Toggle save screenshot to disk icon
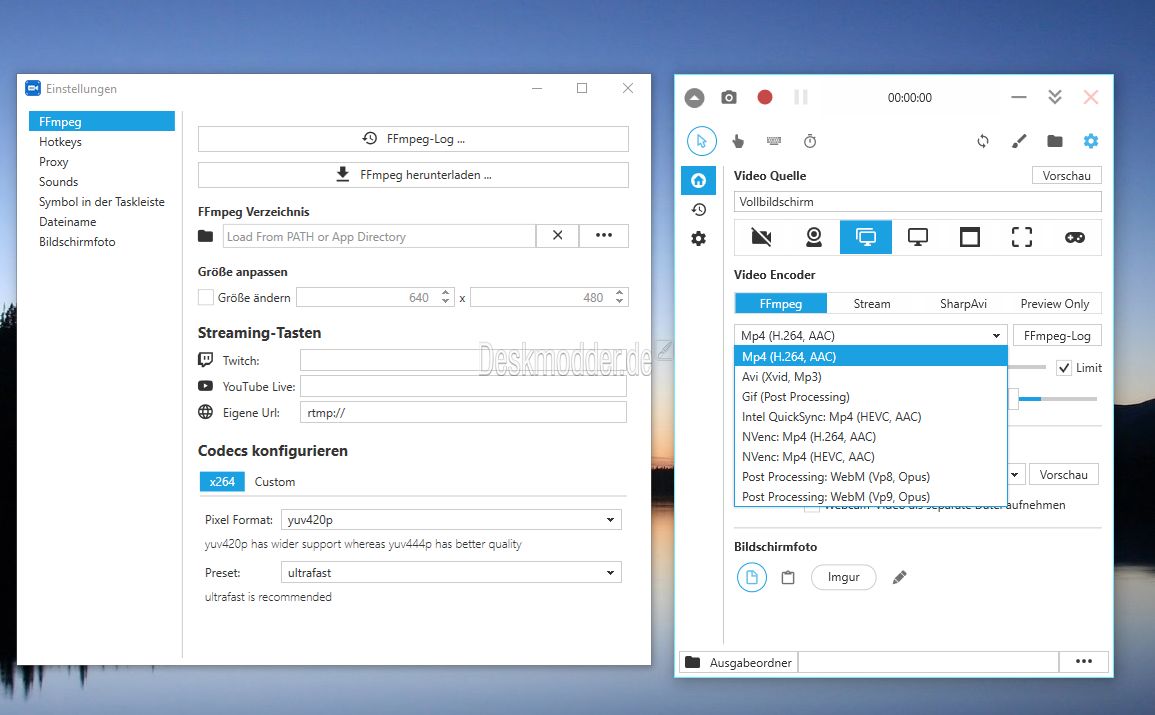 (751, 577)
